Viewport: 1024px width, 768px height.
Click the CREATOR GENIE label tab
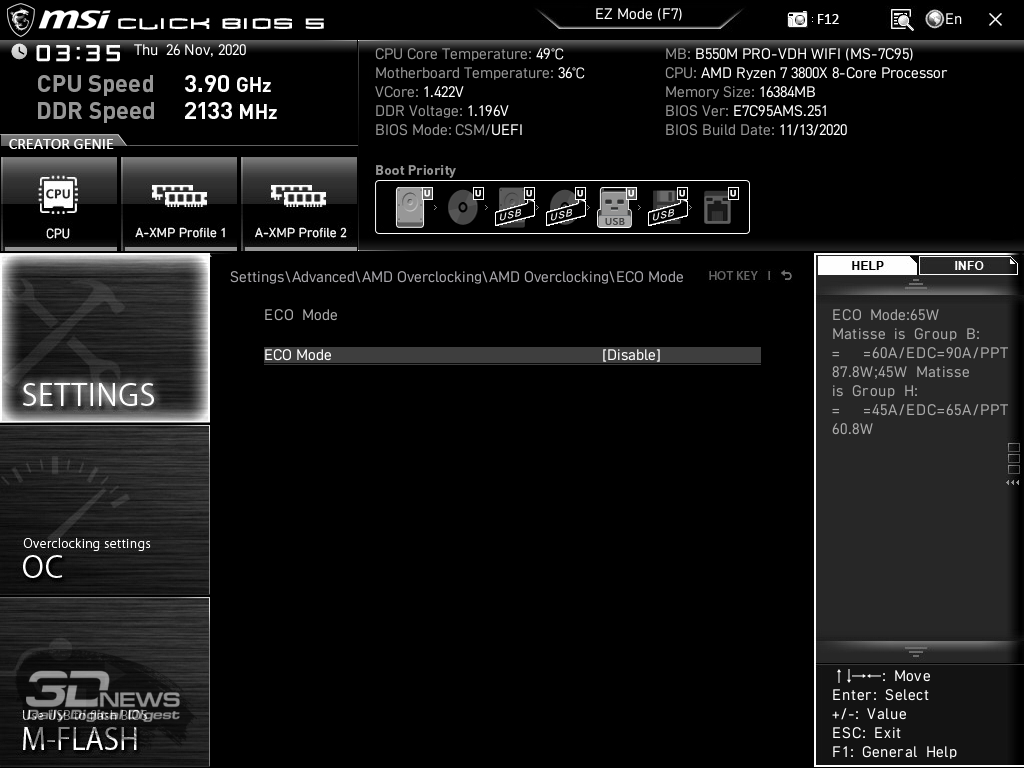[x=61, y=144]
